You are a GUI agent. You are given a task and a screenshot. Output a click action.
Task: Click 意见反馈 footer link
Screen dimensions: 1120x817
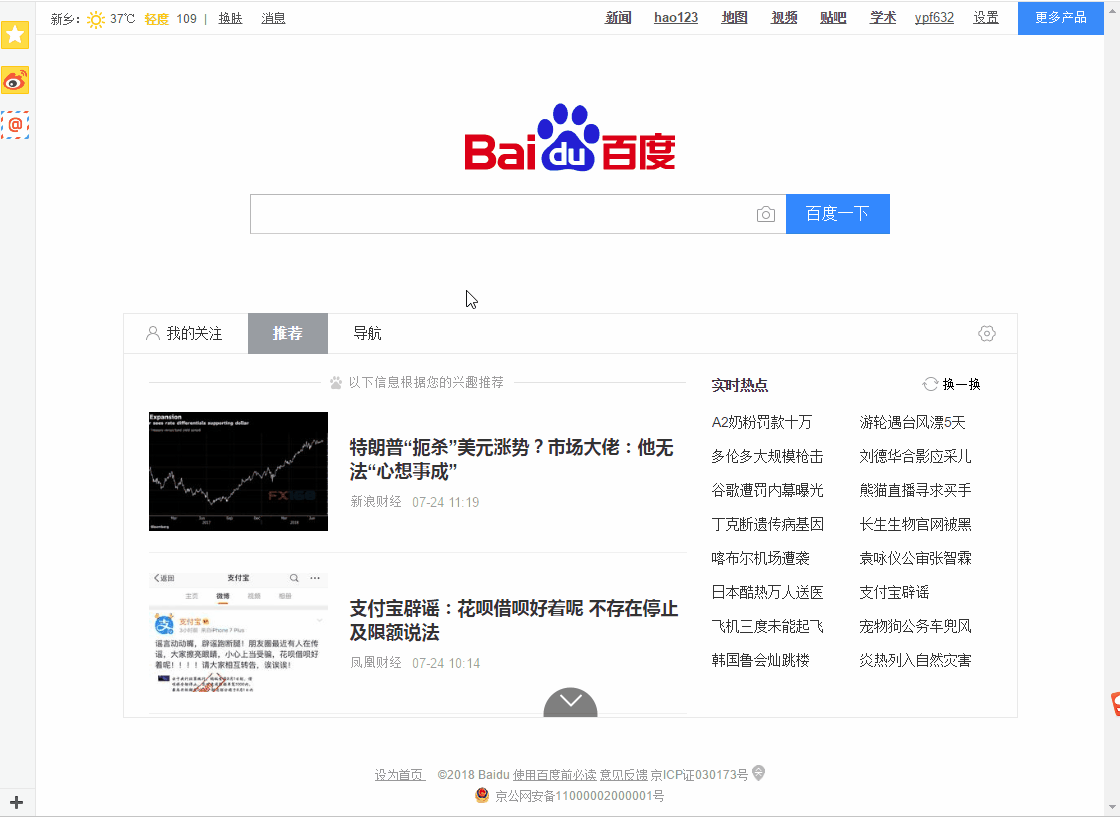(623, 775)
